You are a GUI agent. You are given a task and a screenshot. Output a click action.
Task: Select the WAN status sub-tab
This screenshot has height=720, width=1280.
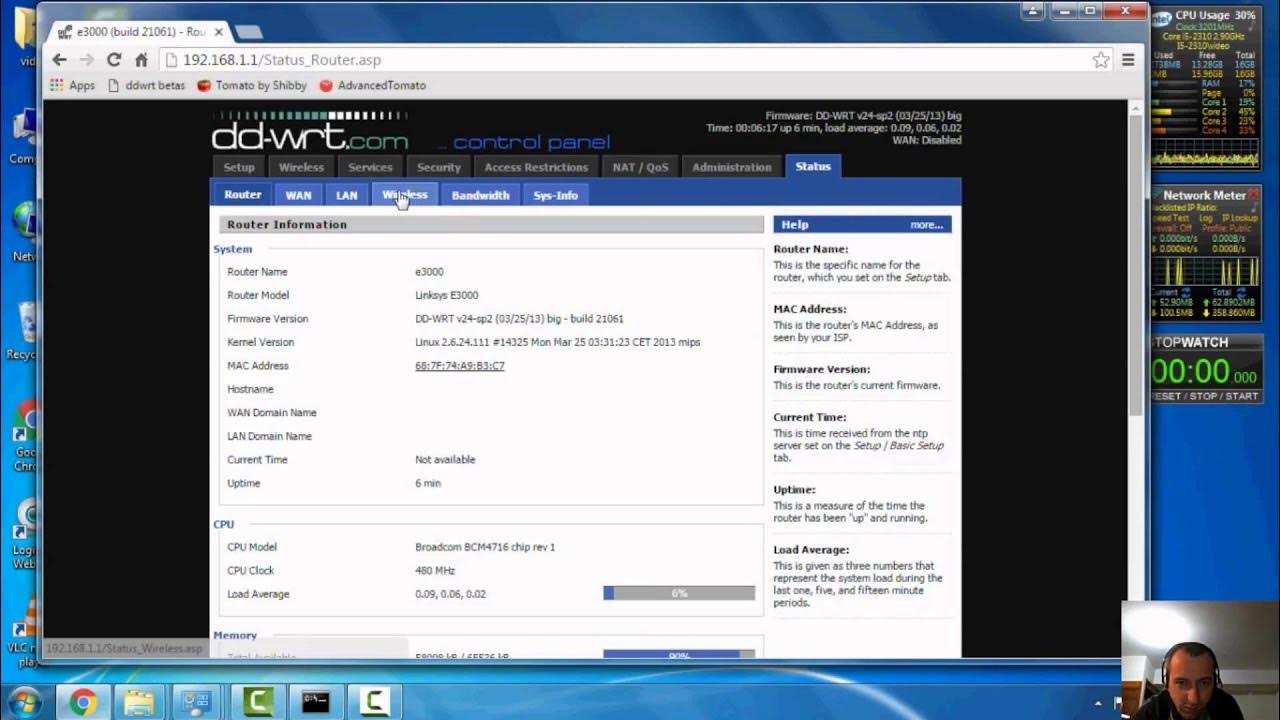(x=298, y=195)
